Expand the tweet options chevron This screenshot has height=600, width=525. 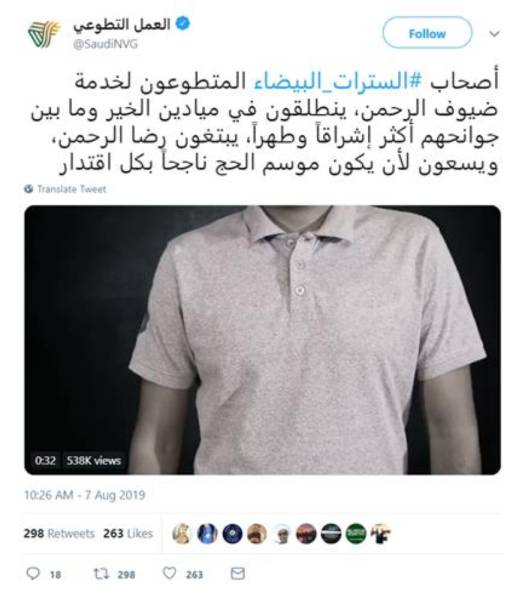[494, 34]
